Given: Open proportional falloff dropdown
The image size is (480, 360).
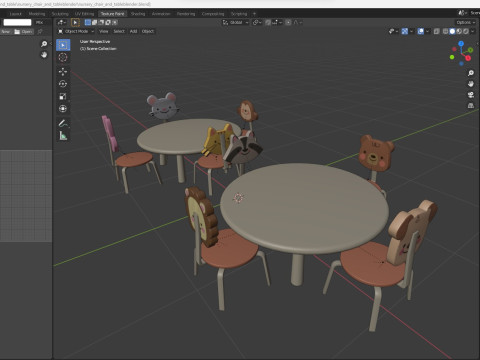Looking at the screenshot, I should click(298, 22).
